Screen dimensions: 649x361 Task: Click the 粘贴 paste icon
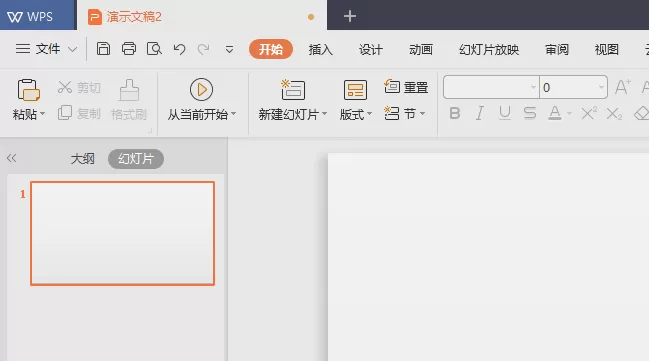28,90
